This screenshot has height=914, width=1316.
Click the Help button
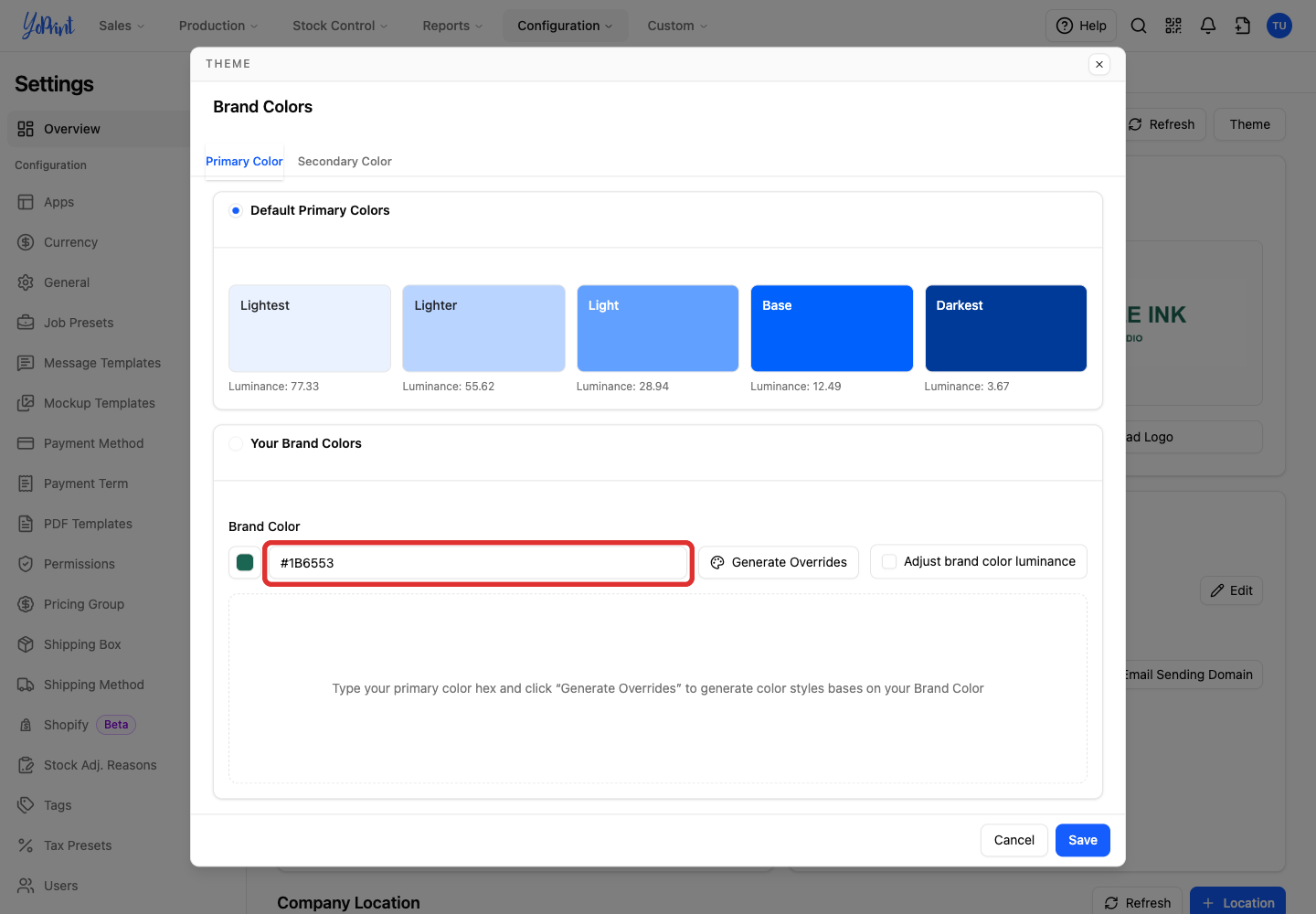point(1082,26)
